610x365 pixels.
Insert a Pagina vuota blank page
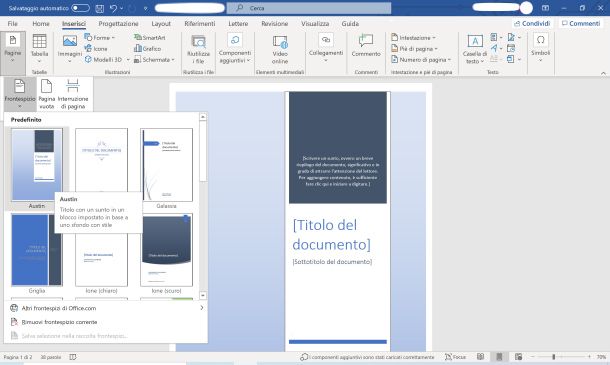(x=46, y=93)
